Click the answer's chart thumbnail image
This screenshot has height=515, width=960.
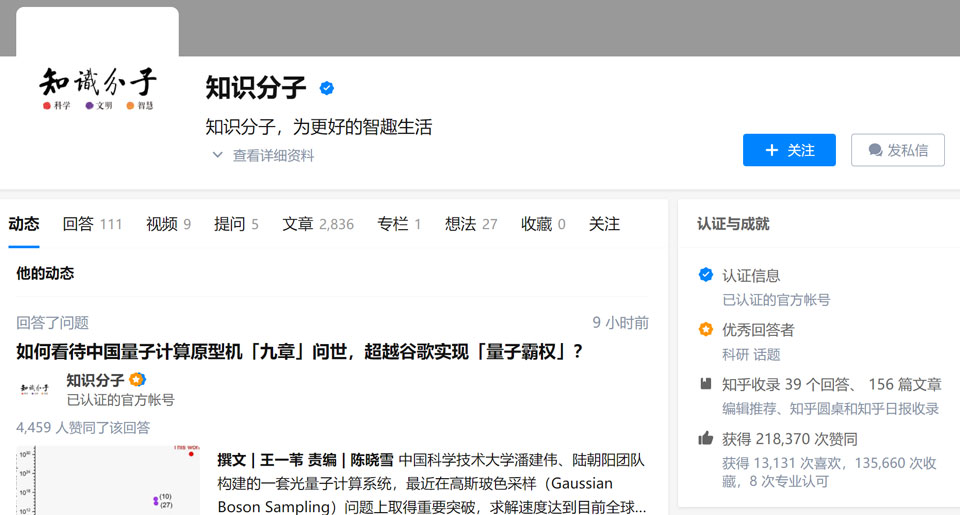[108, 481]
